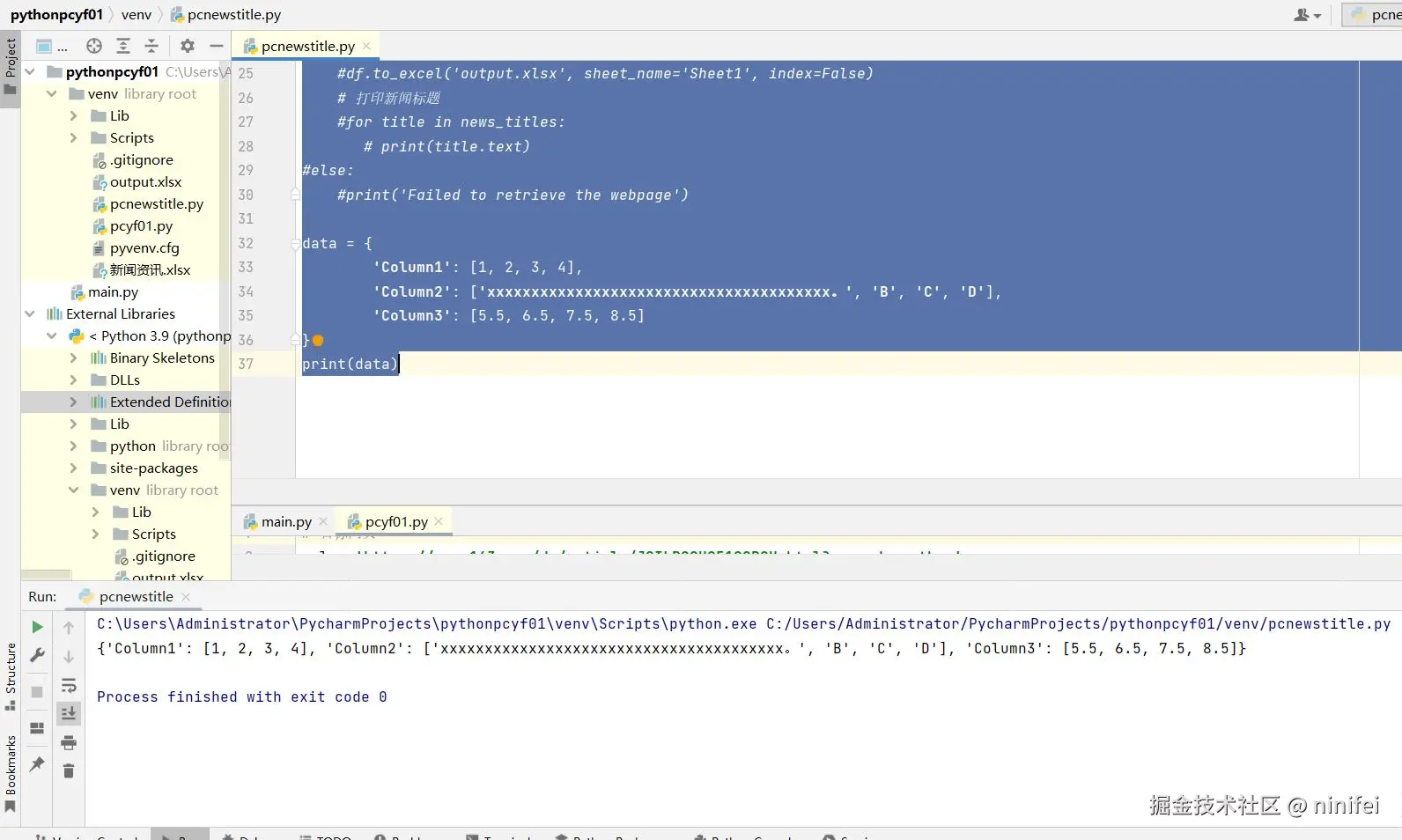Open the Structure tool window stripe button
Image resolution: width=1402 pixels, height=840 pixels.
[11, 676]
